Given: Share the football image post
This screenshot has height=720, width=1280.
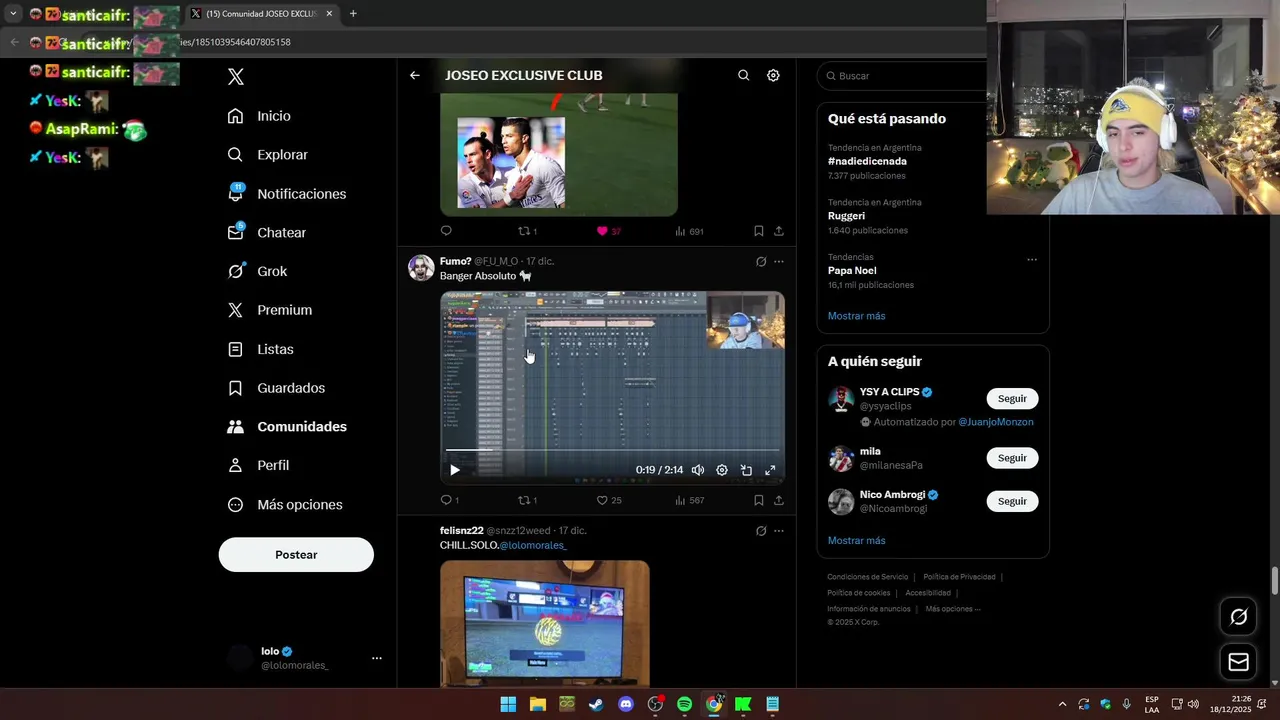Looking at the screenshot, I should (x=779, y=231).
